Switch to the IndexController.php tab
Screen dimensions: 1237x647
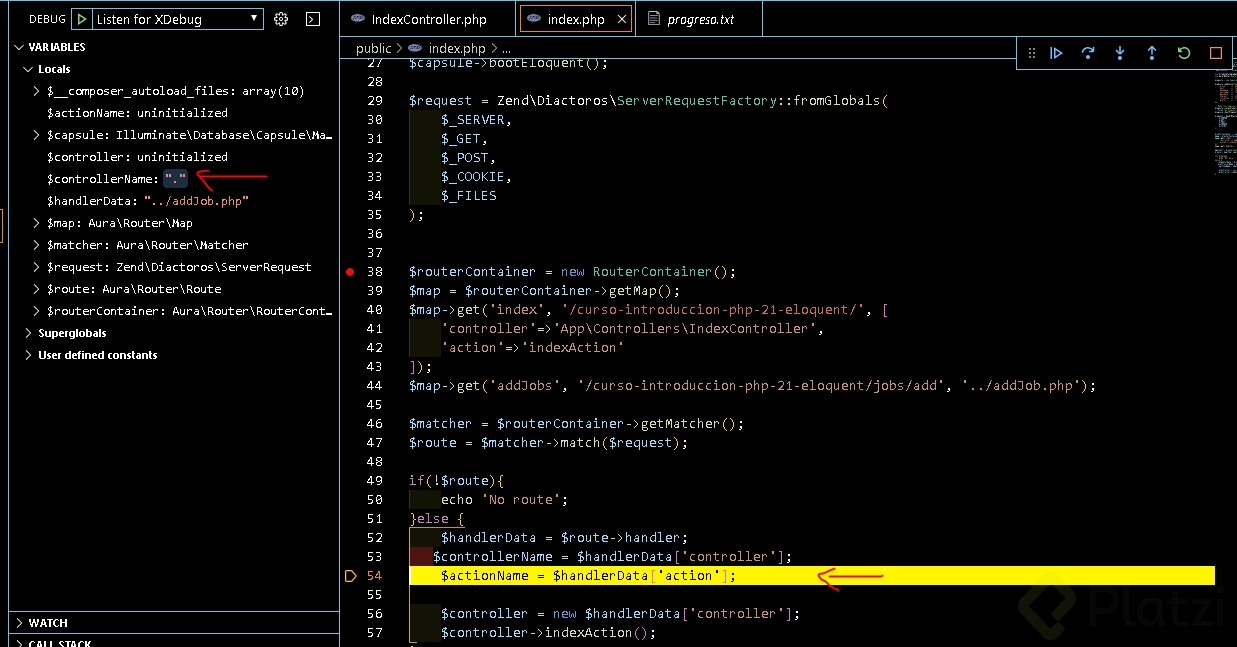(x=429, y=19)
